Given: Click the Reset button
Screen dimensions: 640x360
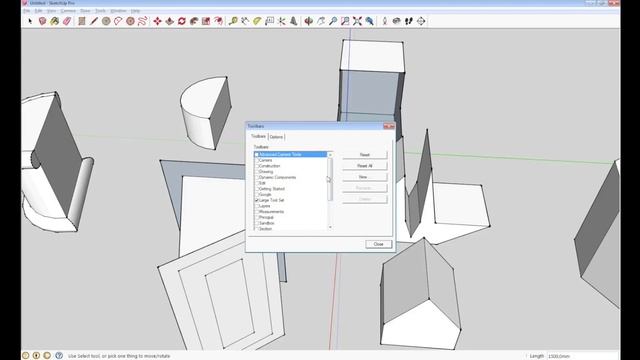Looking at the screenshot, I should [x=364, y=155].
